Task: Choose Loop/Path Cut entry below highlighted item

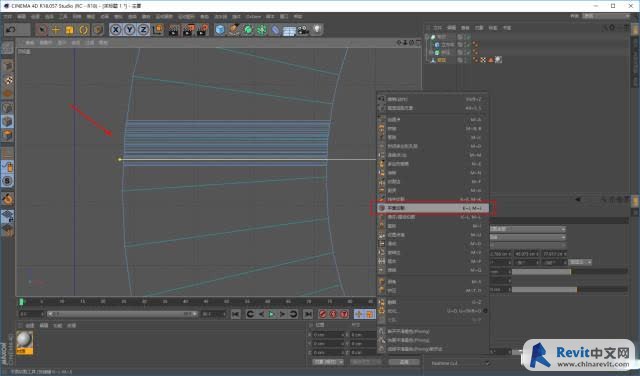Action: [x=433, y=217]
